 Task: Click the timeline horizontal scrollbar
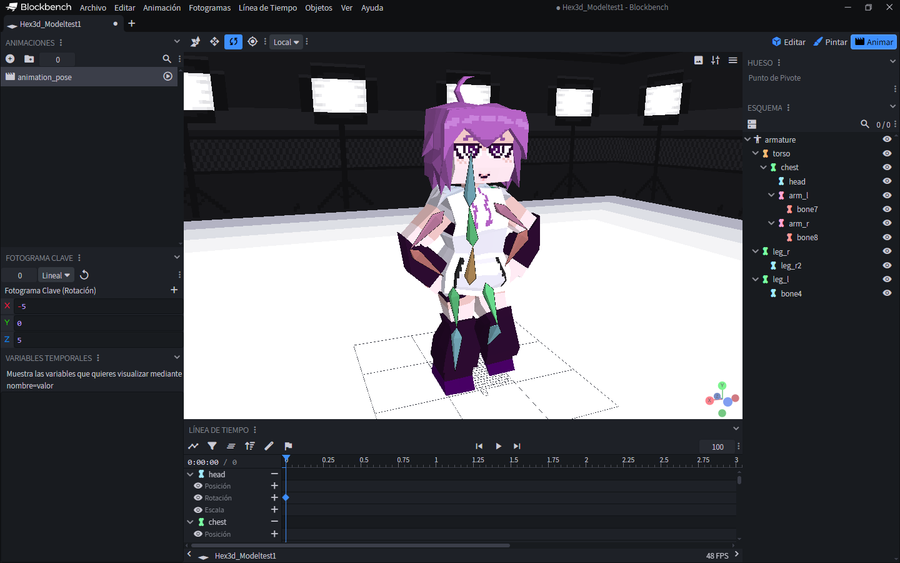point(350,545)
